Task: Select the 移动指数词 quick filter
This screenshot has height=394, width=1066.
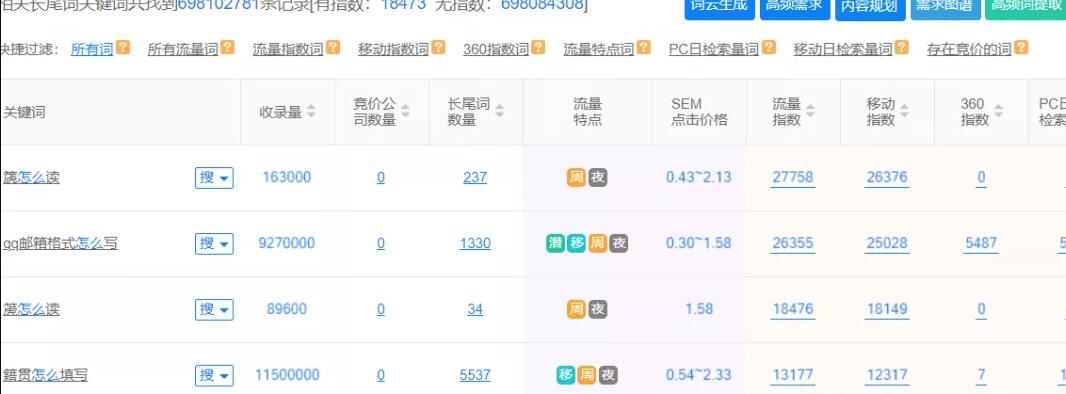Action: [x=394, y=49]
